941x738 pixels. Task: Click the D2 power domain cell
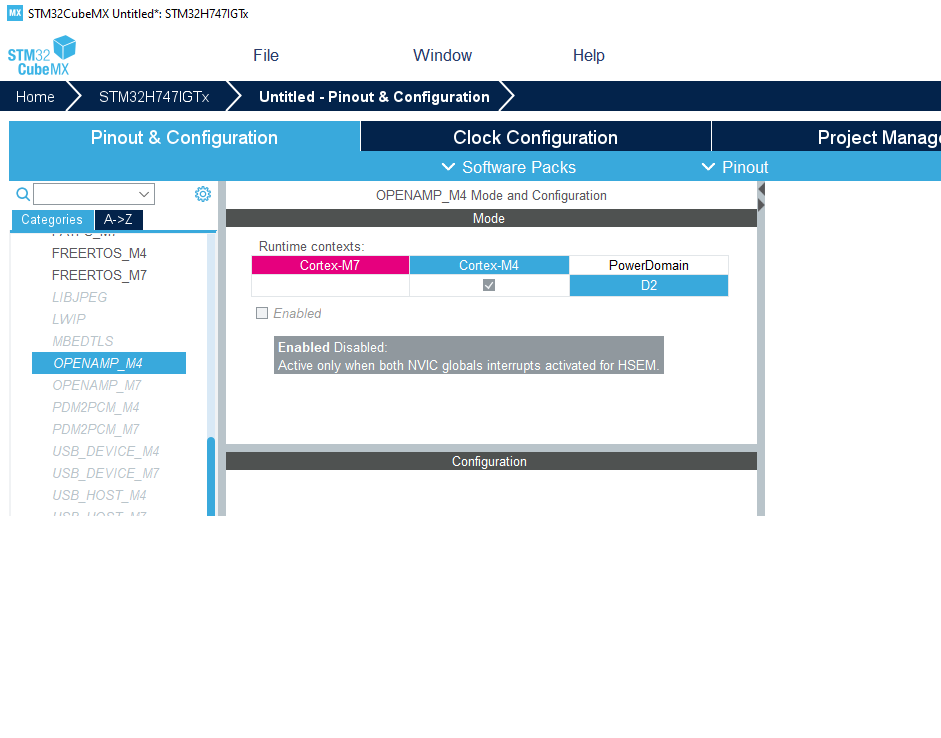pos(649,286)
